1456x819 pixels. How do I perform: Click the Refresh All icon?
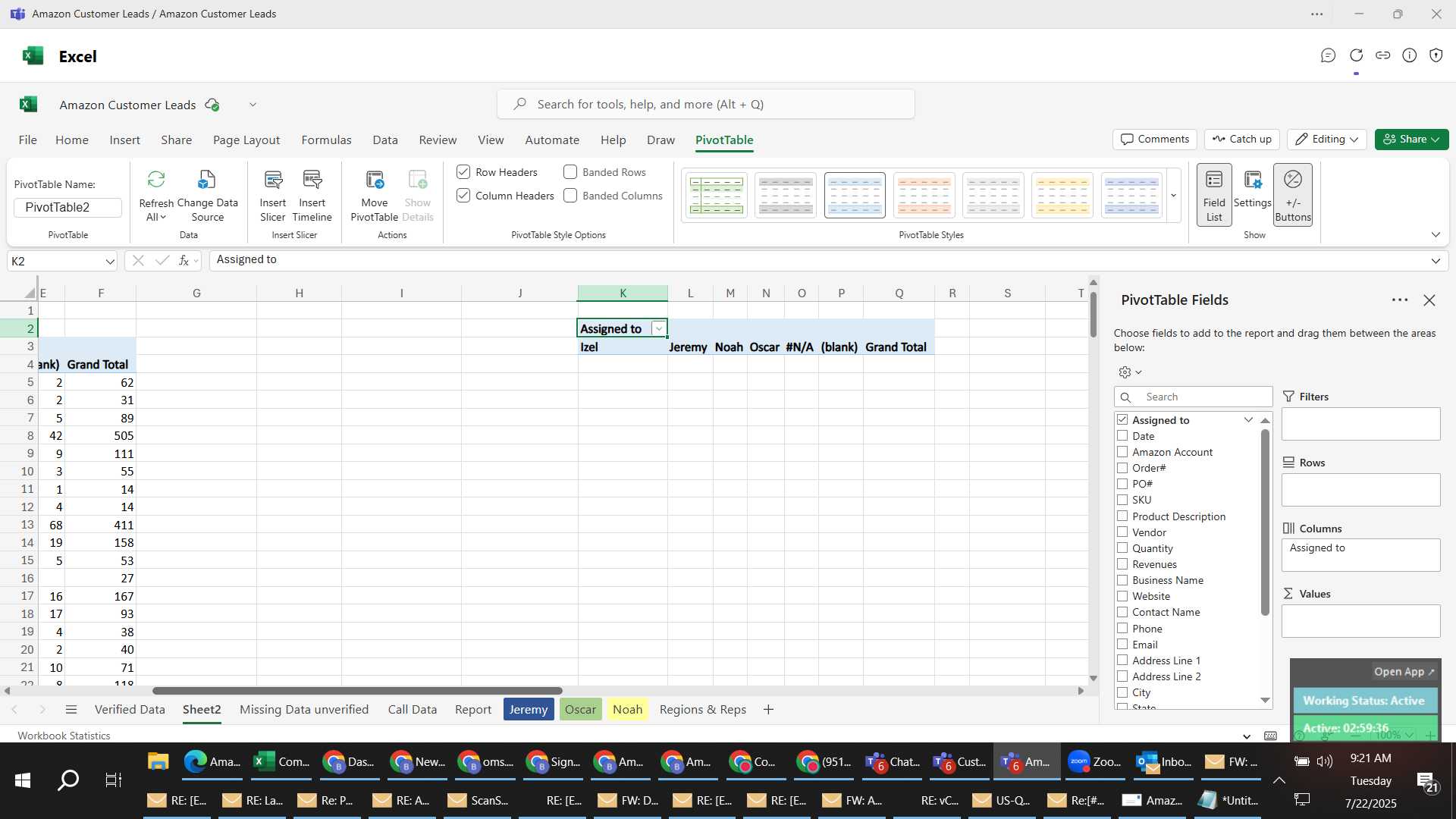point(156,180)
